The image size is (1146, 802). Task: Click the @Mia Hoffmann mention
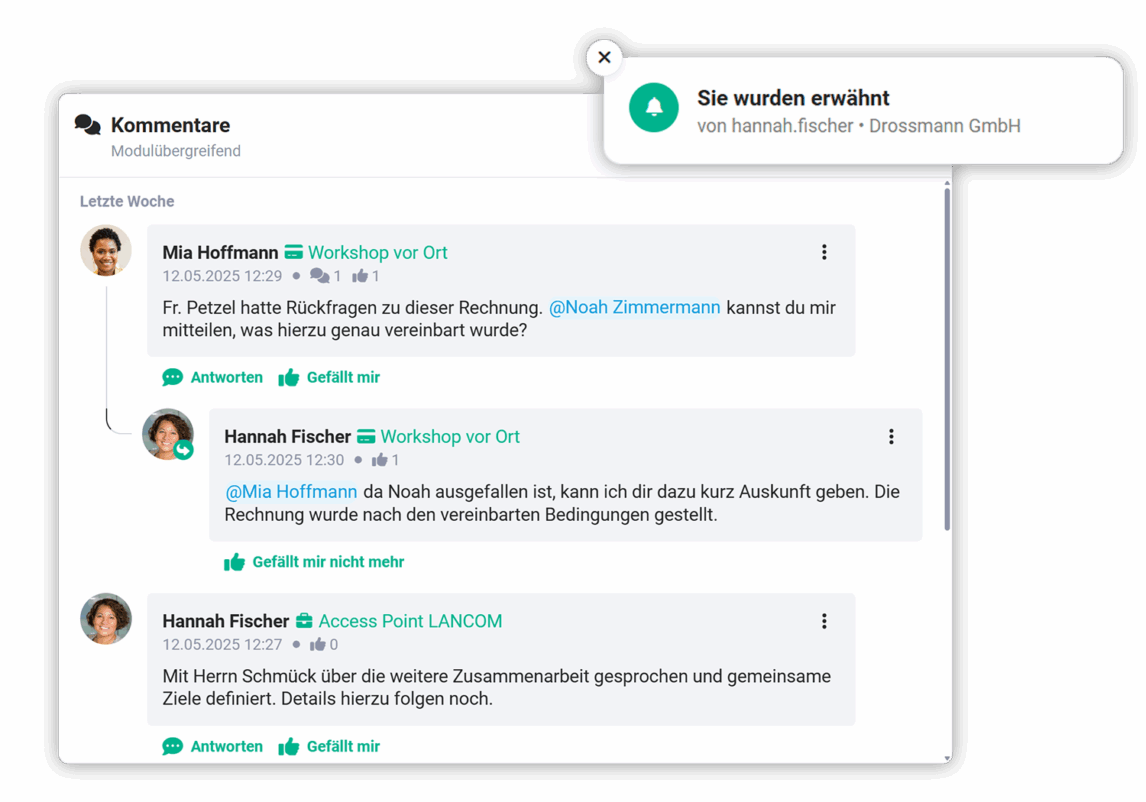coord(291,491)
